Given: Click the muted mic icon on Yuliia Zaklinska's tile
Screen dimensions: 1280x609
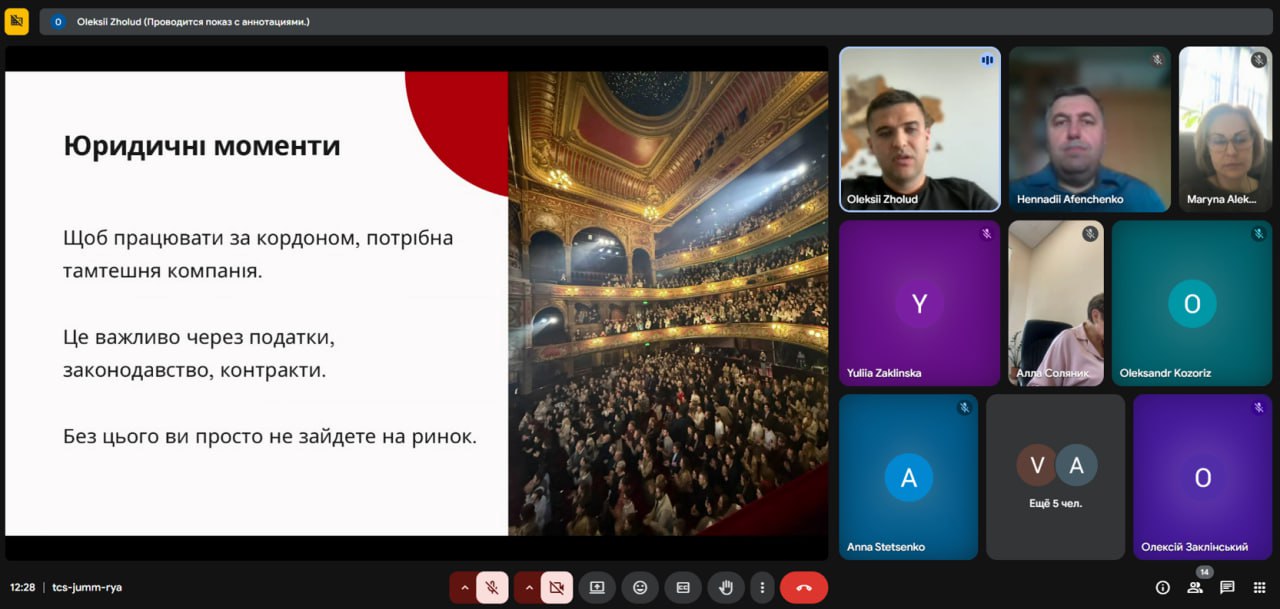Looking at the screenshot, I should pyautogui.click(x=987, y=234).
